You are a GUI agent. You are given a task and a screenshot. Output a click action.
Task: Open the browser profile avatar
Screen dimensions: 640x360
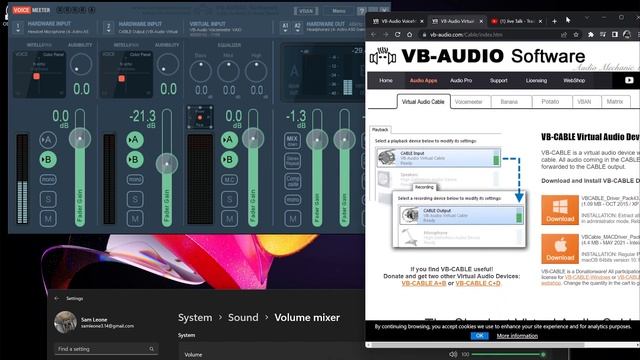(627, 35)
